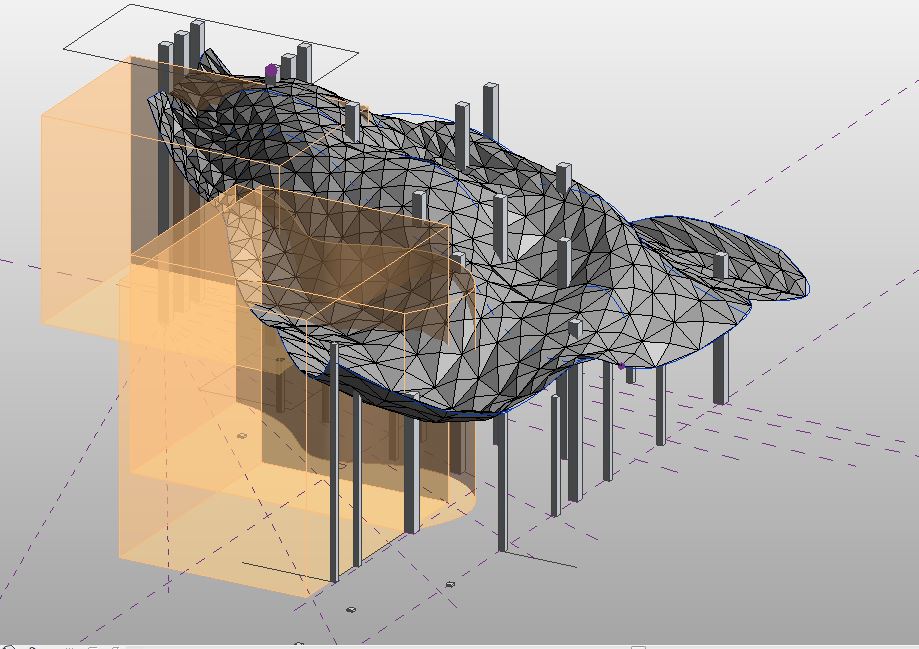Select the thin black rectangle outline above the columns

(211, 43)
